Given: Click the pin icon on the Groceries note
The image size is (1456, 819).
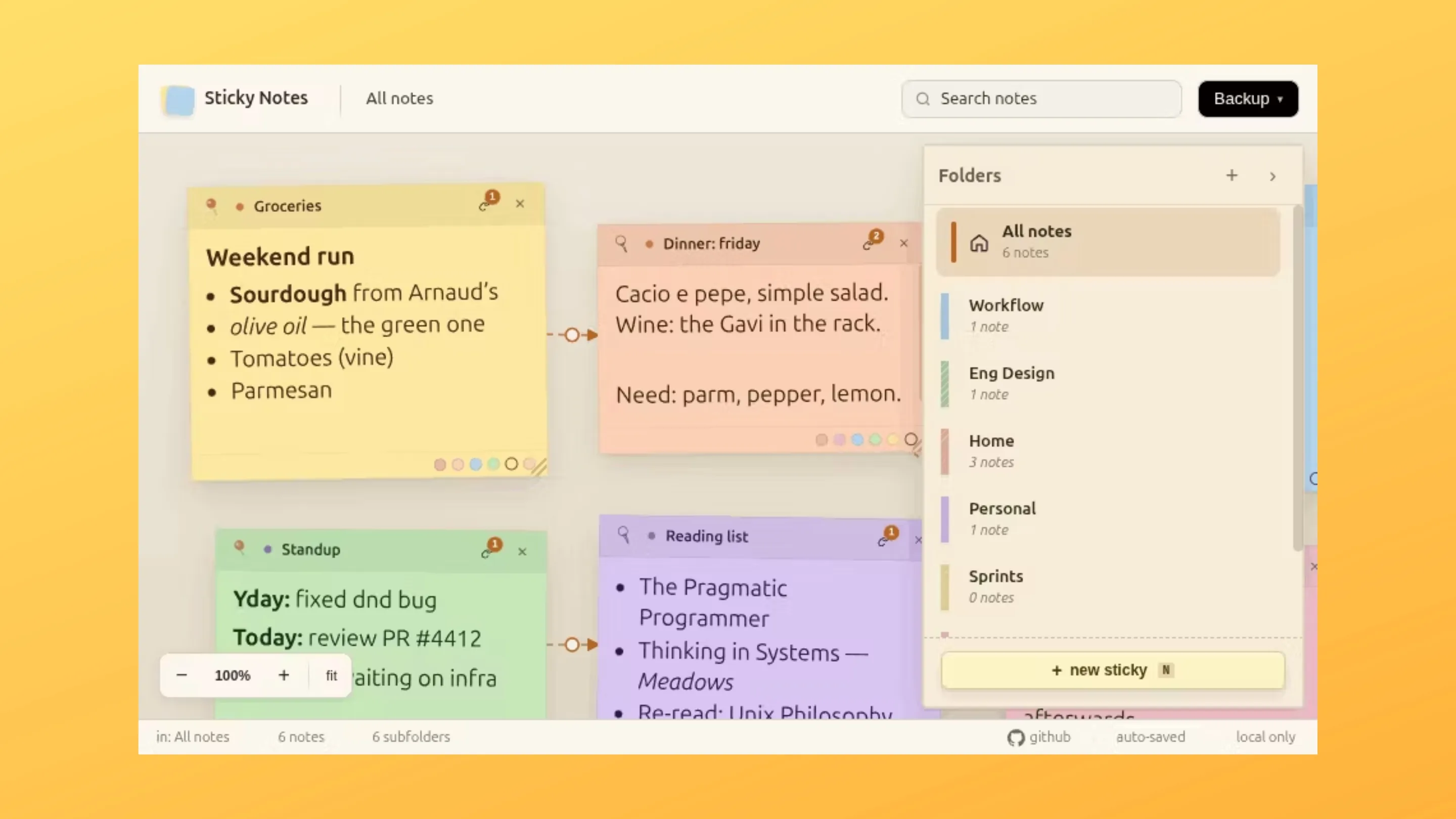Looking at the screenshot, I should (x=212, y=206).
